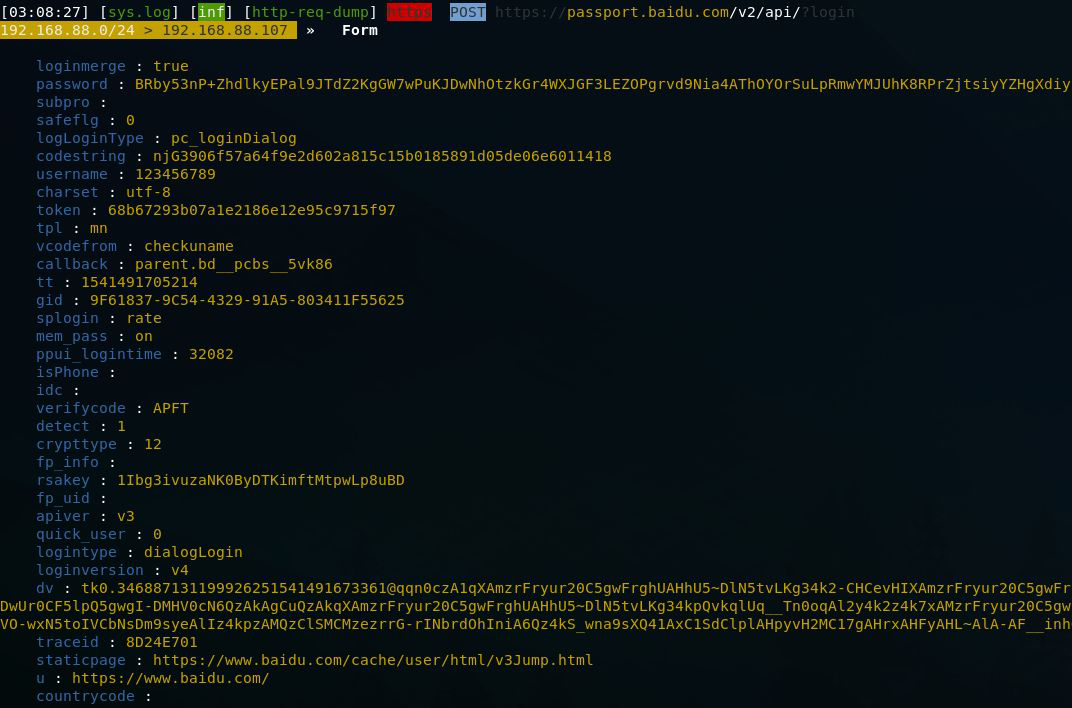Click the traceid value 8D24E701
This screenshot has height=708, width=1072.
tap(161, 642)
